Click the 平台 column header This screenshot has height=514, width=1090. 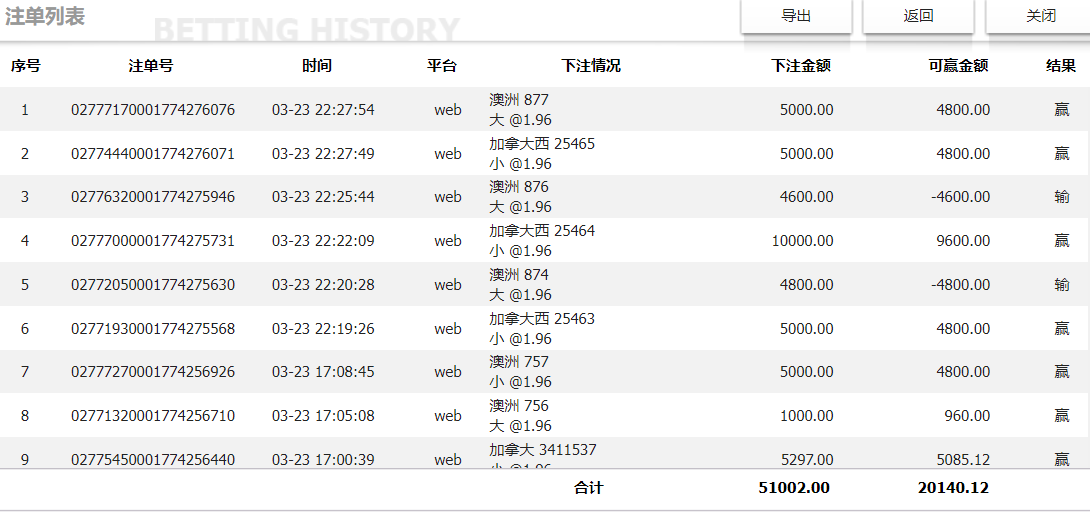pos(442,66)
